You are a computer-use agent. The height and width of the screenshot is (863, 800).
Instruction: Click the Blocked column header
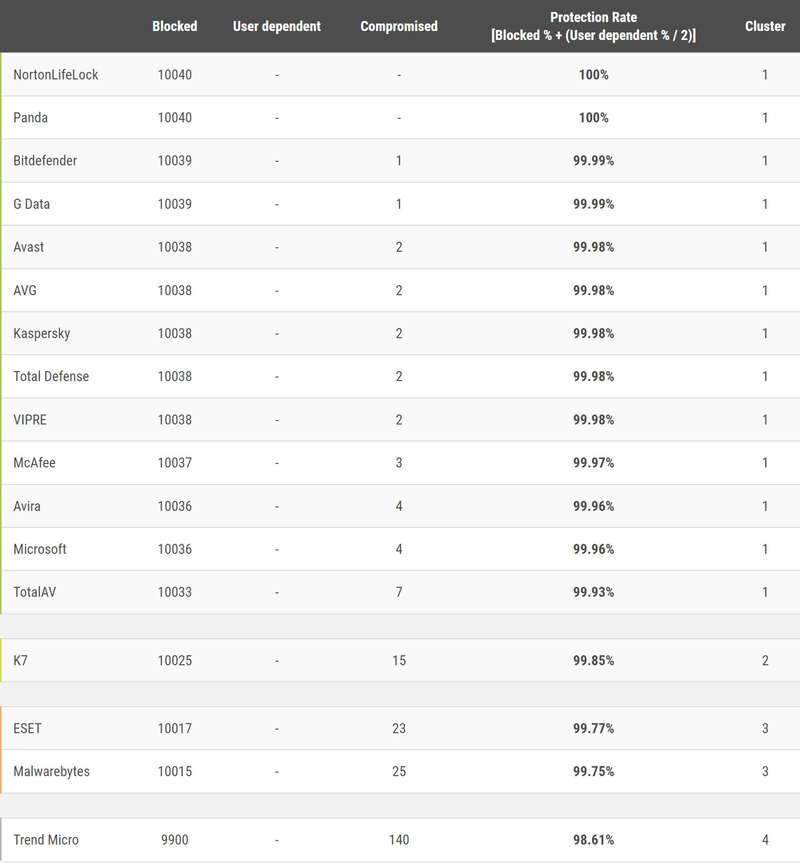click(x=175, y=26)
